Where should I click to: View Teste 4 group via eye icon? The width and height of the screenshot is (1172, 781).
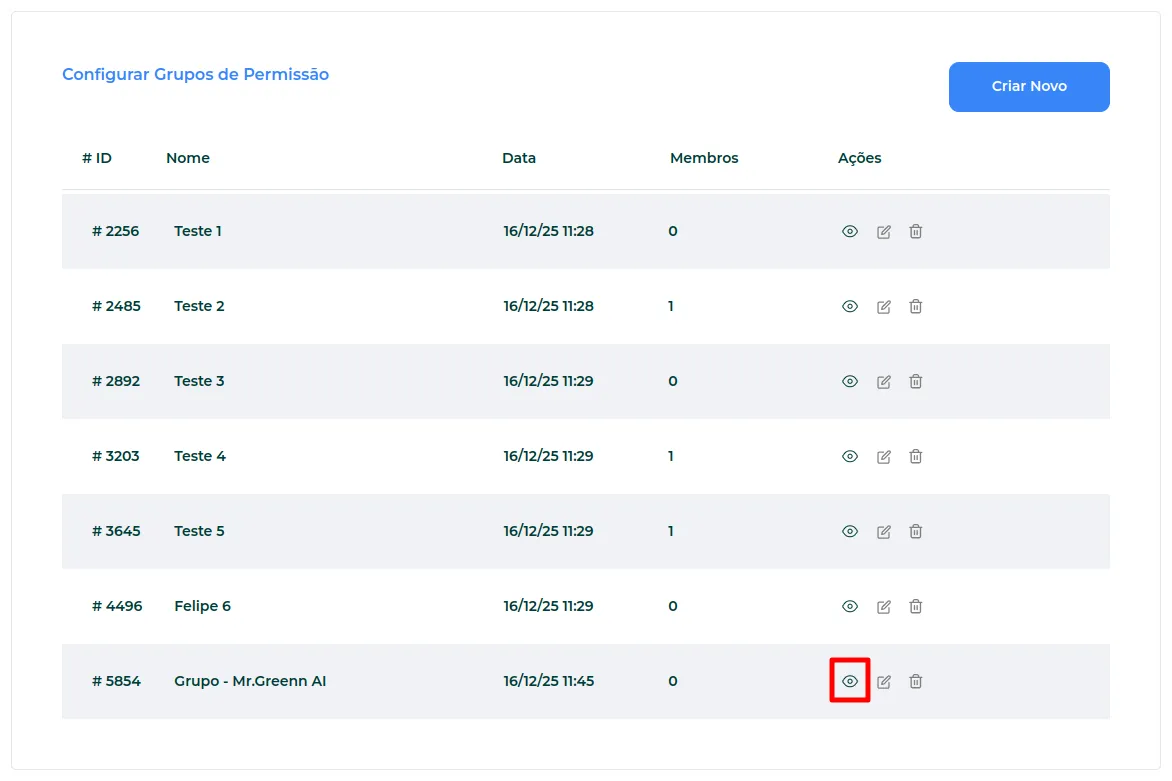click(x=850, y=456)
